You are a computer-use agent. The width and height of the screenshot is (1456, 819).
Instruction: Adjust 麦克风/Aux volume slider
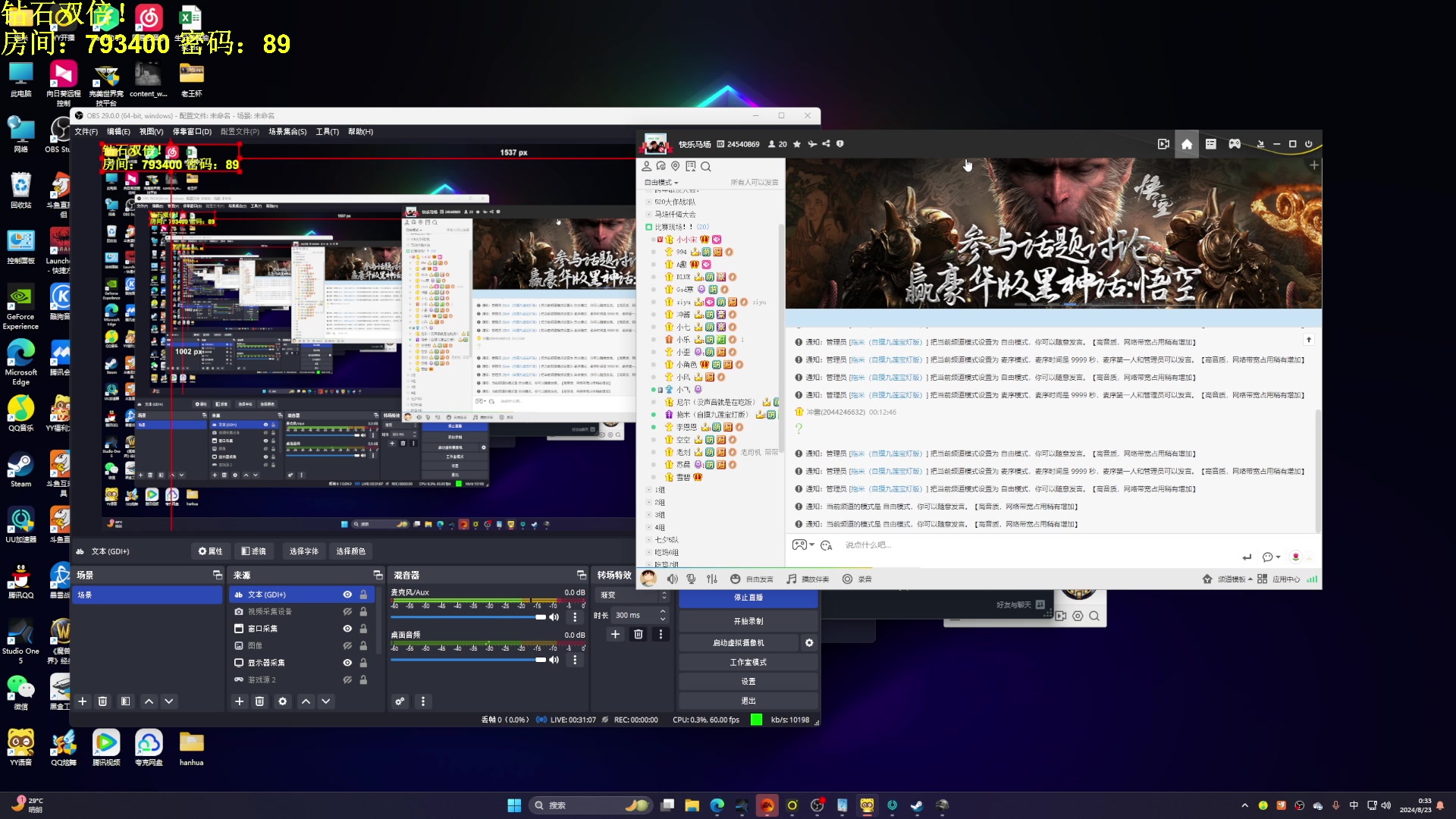[x=468, y=617]
